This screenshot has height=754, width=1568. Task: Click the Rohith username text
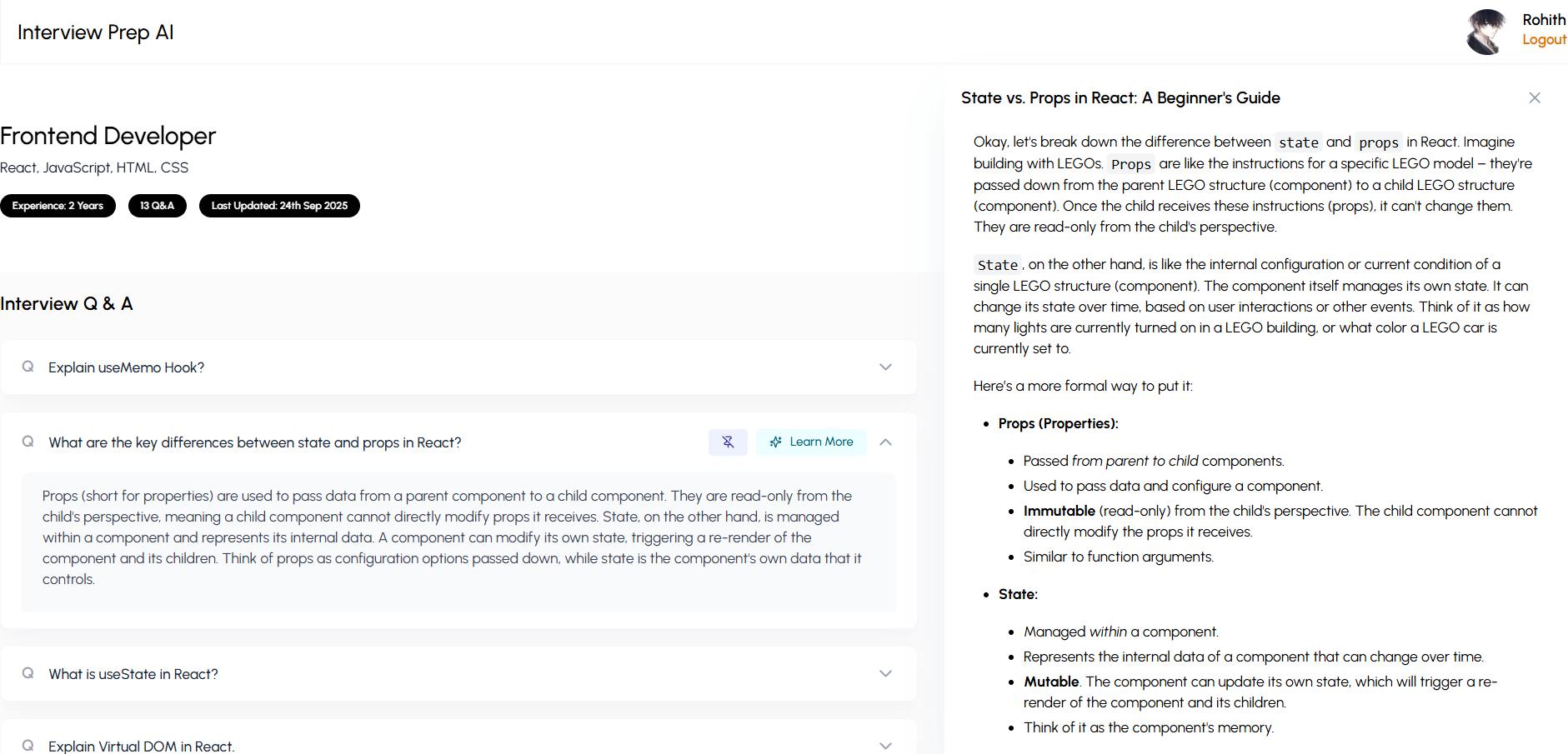(x=1543, y=20)
